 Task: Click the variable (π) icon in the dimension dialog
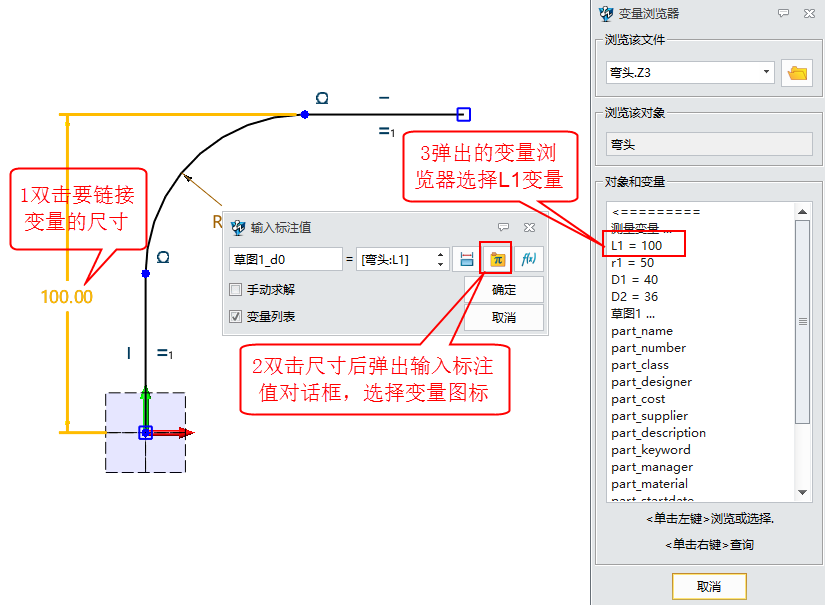coord(496,259)
